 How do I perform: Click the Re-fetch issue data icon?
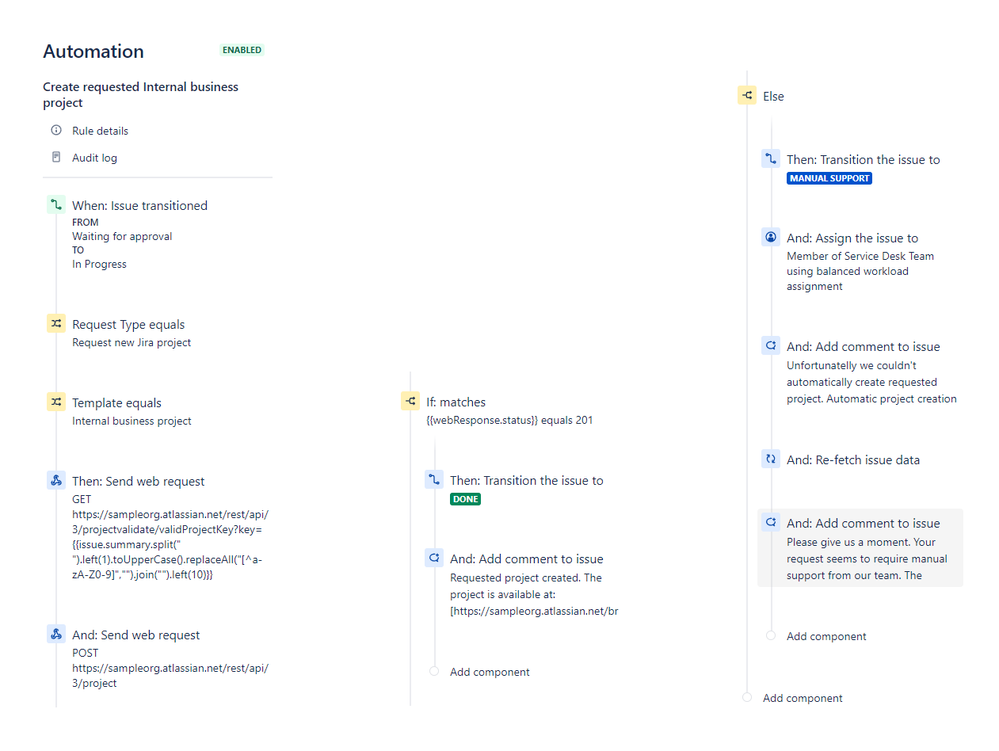tap(770, 460)
